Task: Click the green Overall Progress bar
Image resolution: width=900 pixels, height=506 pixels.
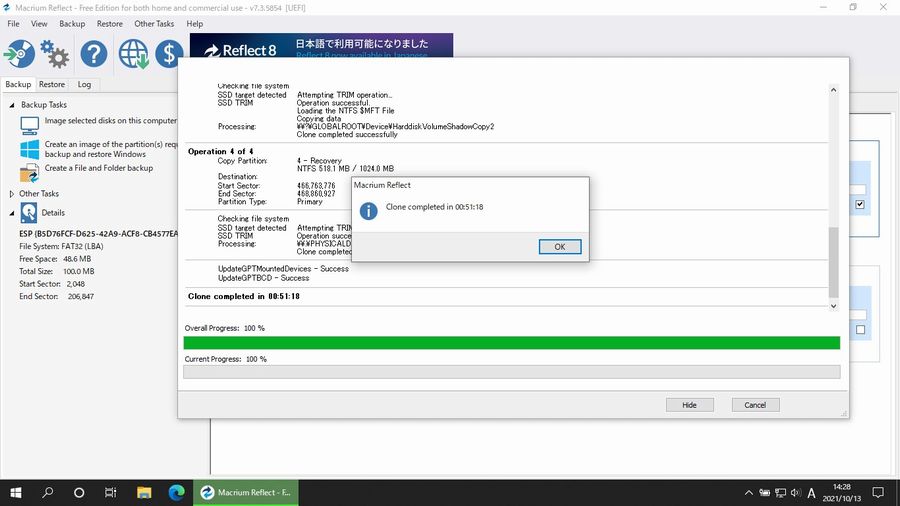Action: coord(511,343)
